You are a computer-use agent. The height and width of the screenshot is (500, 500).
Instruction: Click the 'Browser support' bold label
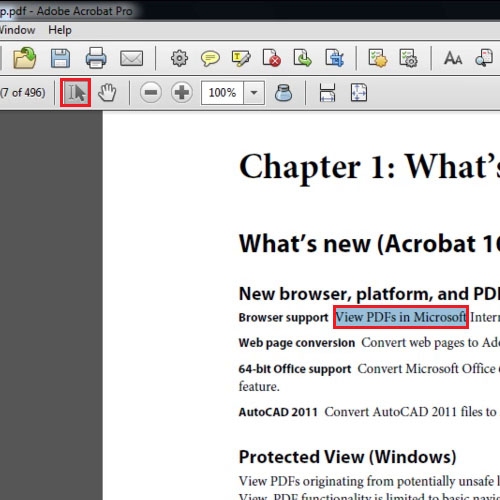coord(283,318)
